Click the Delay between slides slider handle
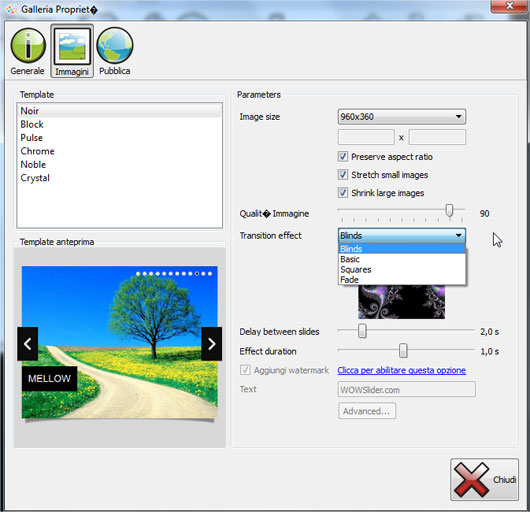Screen dimensions: 530x512 [362, 331]
